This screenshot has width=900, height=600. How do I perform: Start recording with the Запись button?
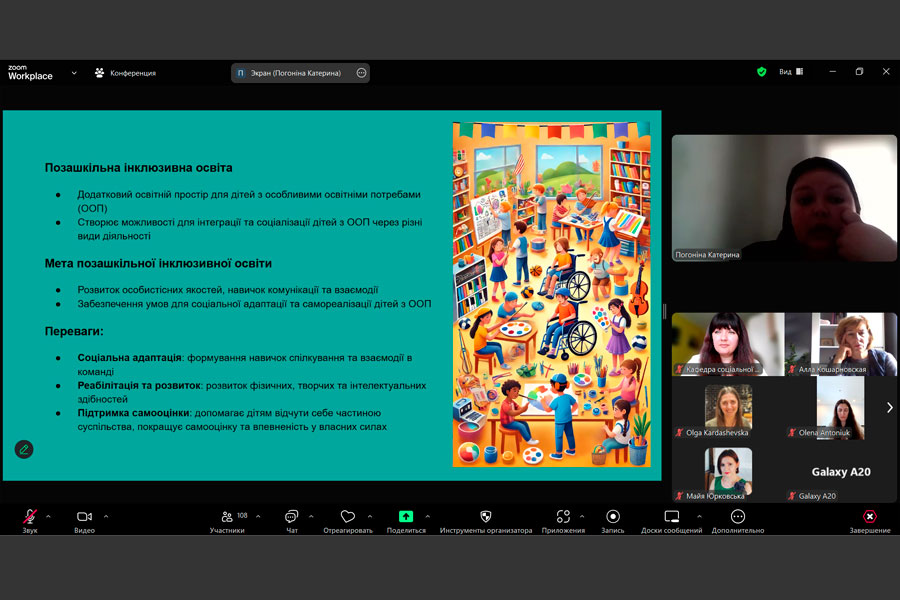[612, 517]
